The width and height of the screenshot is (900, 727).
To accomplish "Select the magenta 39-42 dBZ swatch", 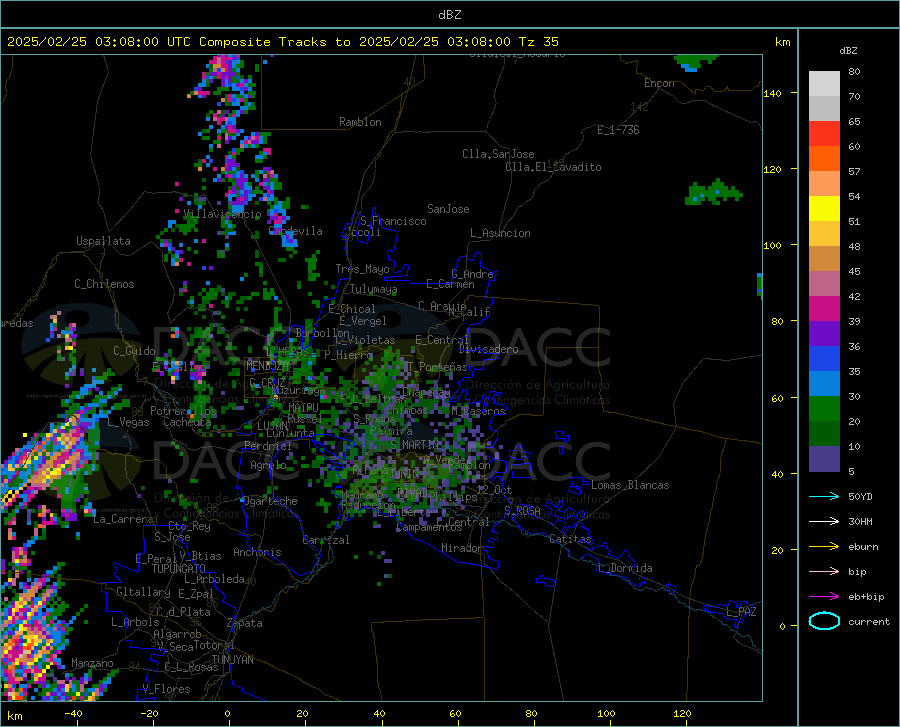I will point(824,309).
